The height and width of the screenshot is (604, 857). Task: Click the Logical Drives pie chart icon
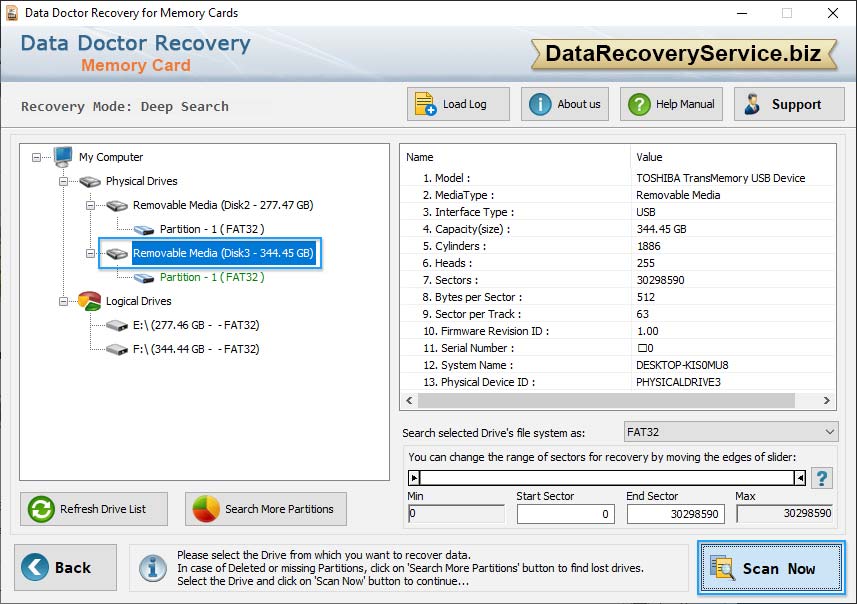pyautogui.click(x=90, y=301)
